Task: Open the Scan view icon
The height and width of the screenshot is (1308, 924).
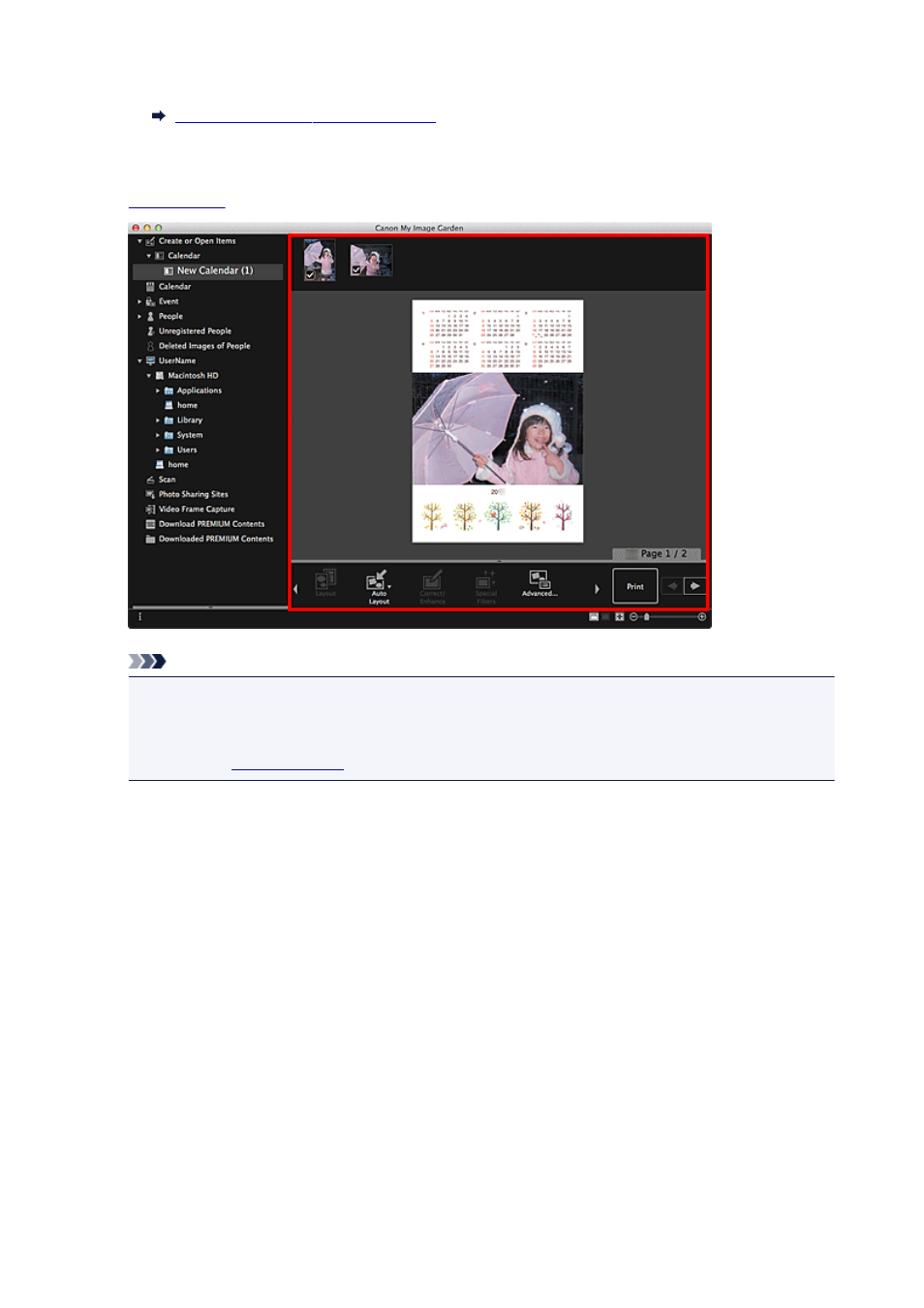Action: coord(150,480)
